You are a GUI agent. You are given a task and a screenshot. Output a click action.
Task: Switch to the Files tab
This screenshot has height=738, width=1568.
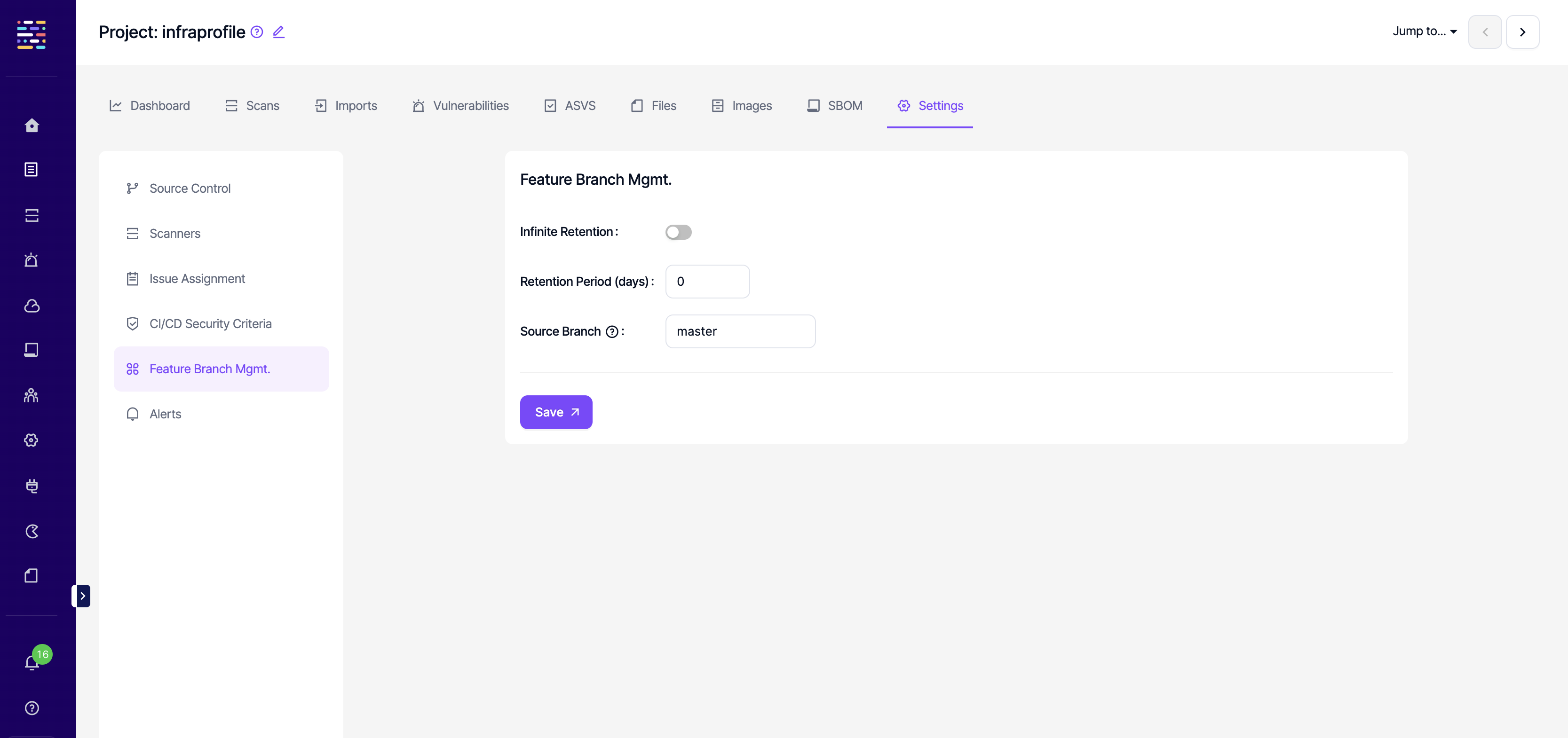point(653,106)
